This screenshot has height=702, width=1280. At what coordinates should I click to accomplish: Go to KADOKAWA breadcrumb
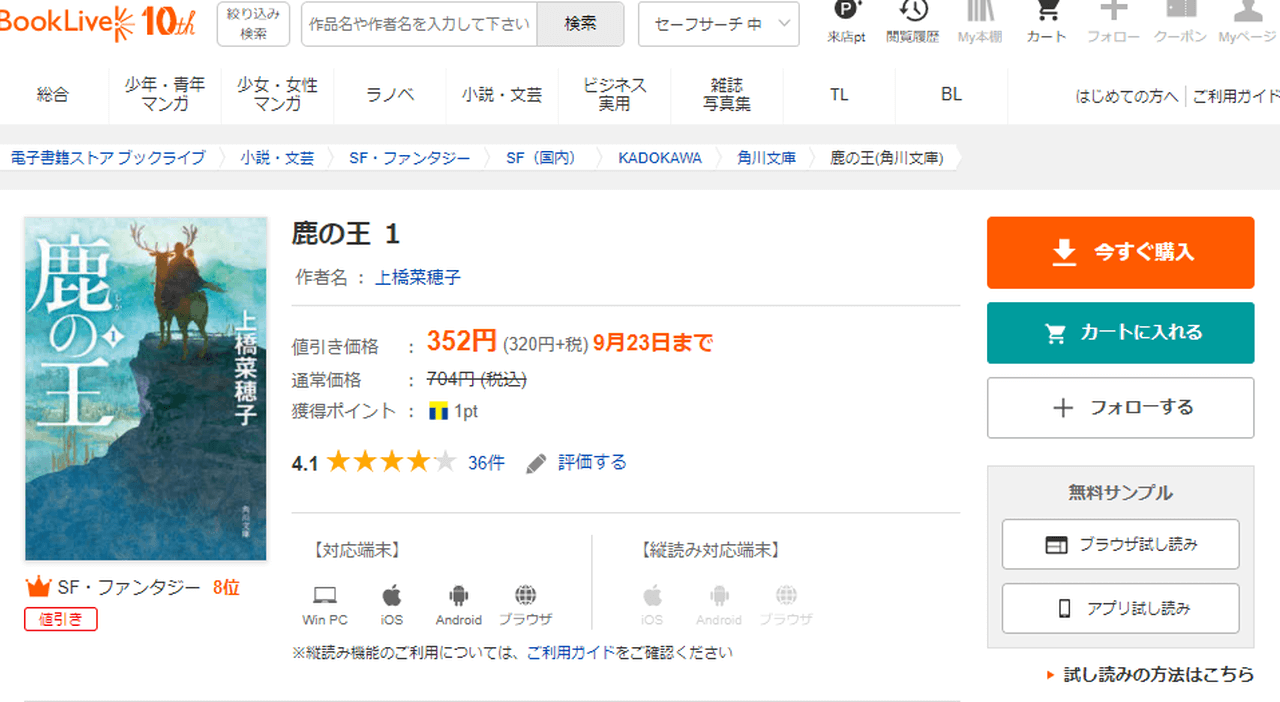tap(660, 158)
